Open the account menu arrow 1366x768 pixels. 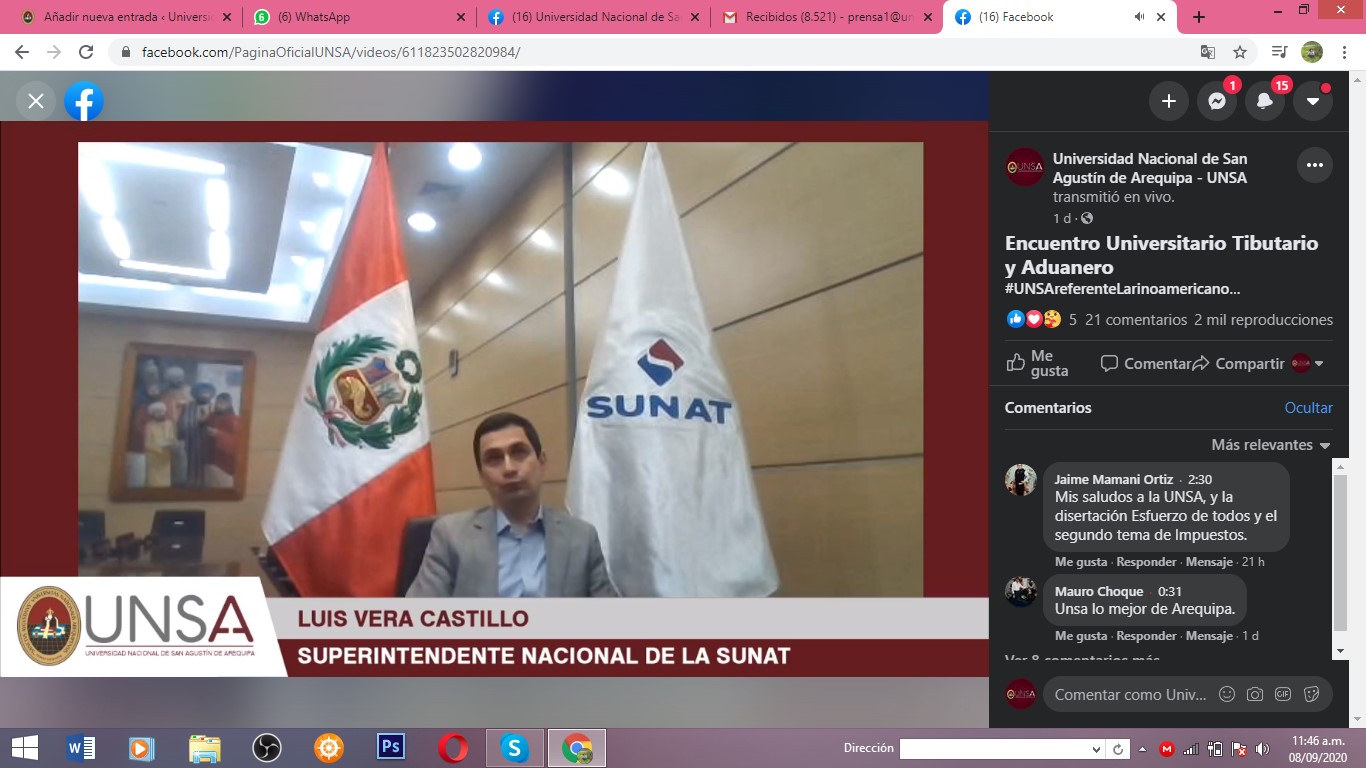point(1313,101)
